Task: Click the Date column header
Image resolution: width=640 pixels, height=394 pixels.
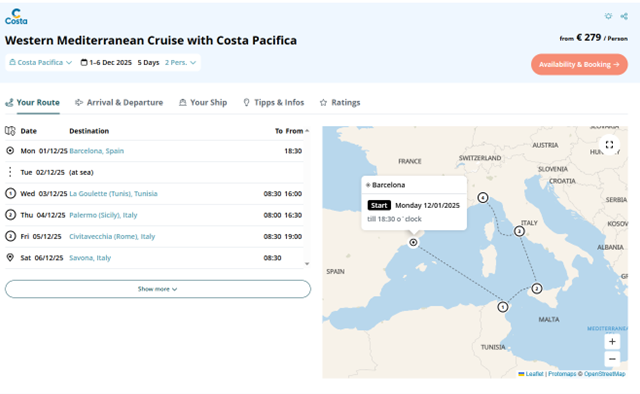Action: pos(29,131)
